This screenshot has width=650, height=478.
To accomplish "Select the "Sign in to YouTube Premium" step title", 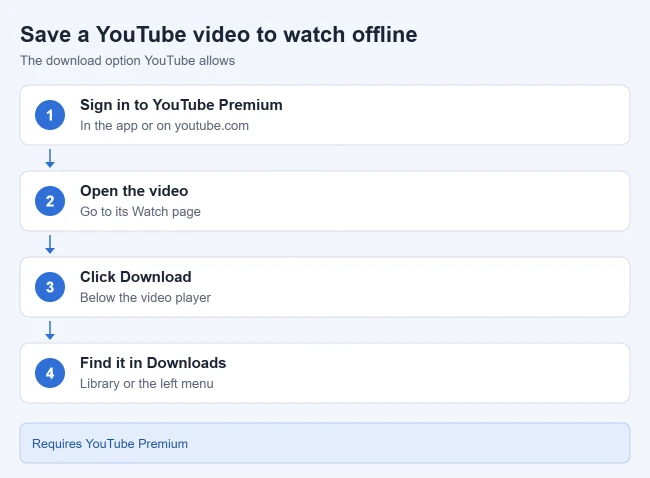I will click(181, 105).
